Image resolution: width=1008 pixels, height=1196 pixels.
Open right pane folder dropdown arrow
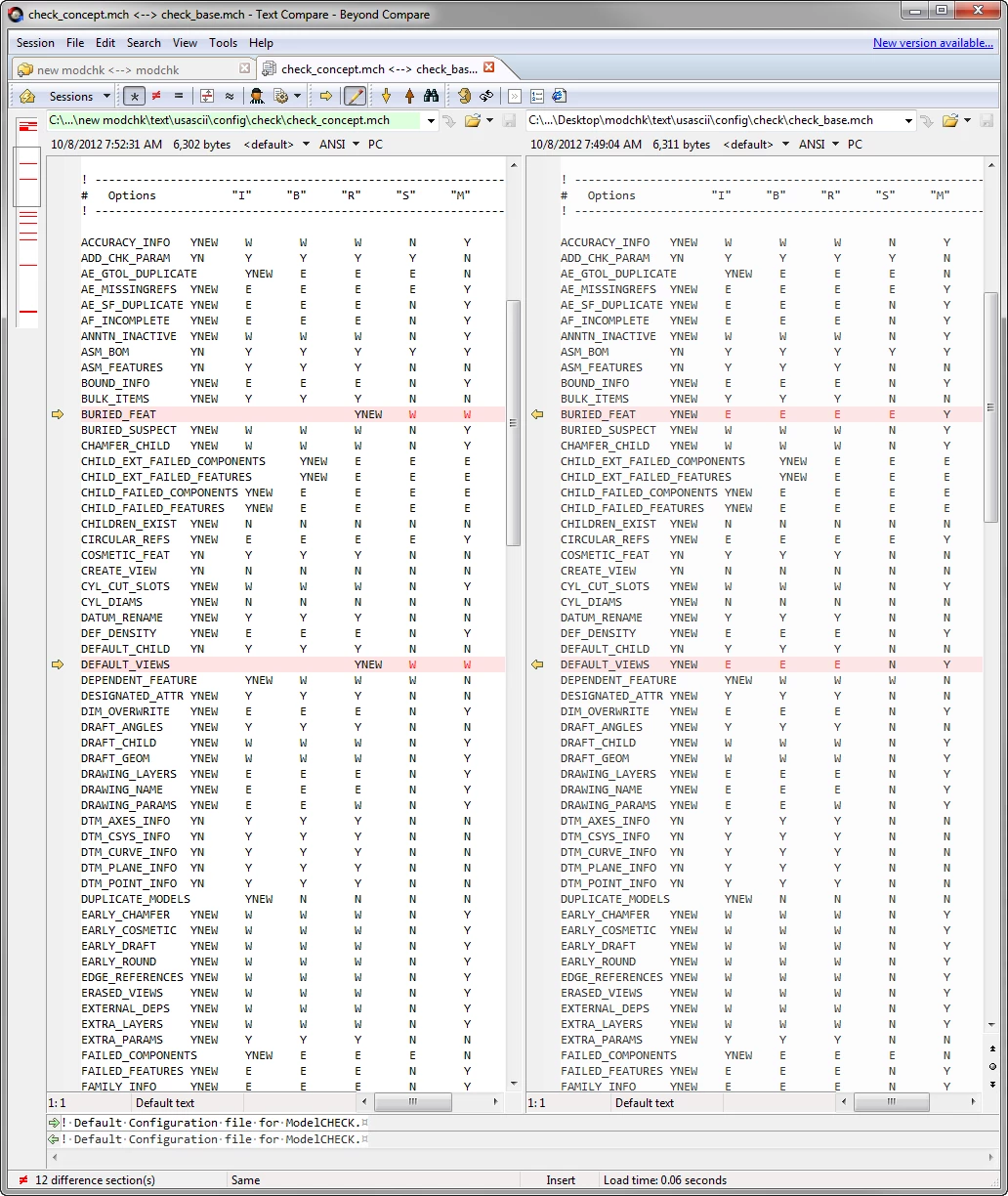point(967,120)
